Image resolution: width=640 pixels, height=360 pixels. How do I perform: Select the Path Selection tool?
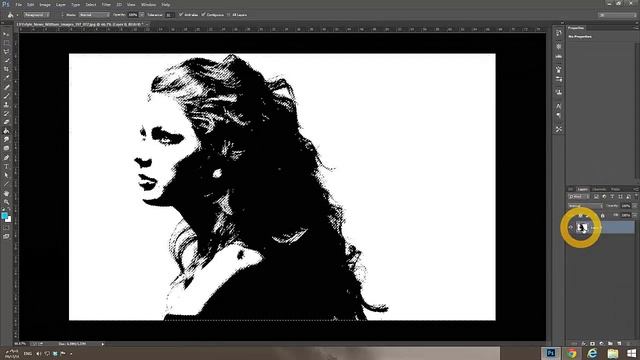tap(6, 175)
